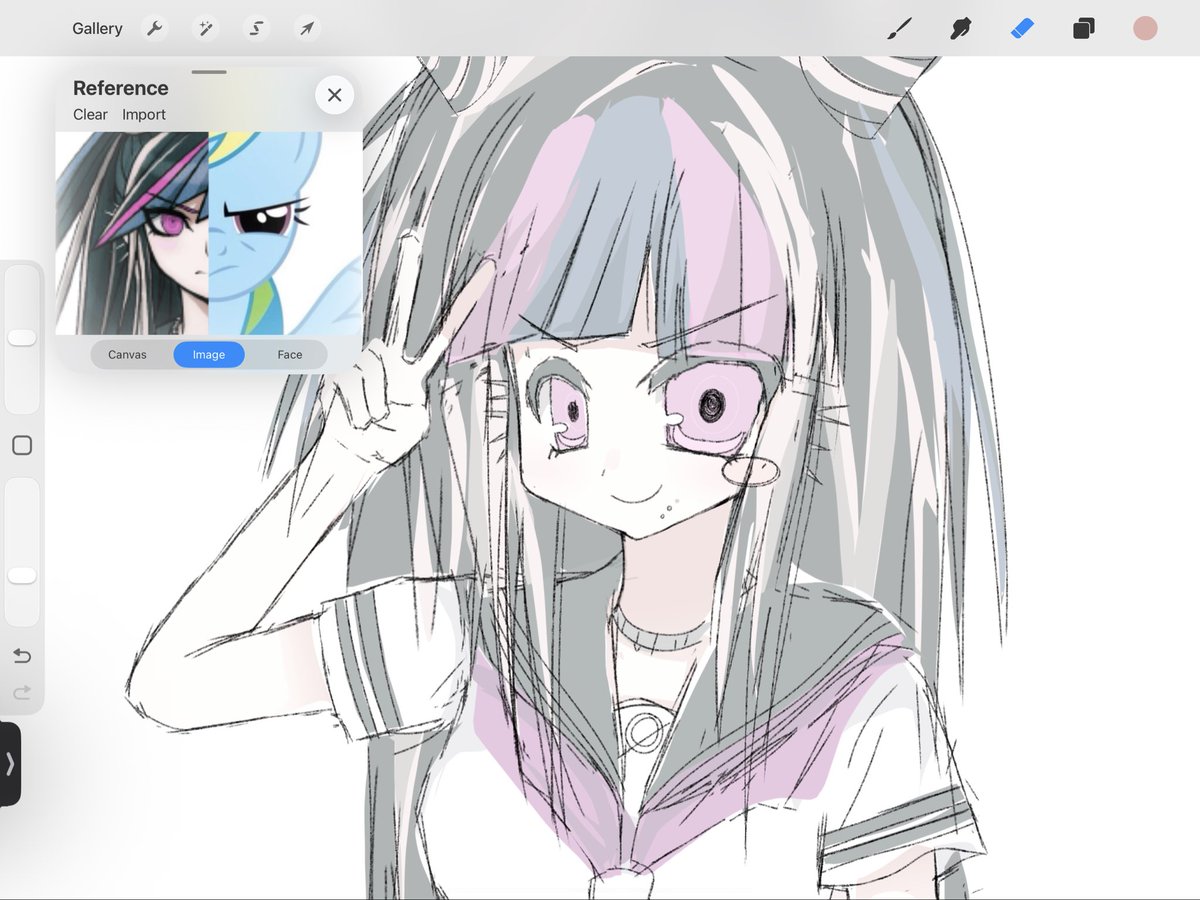Viewport: 1200px width, 900px height.
Task: Click the brush opacity slider handle
Action: (x=22, y=576)
